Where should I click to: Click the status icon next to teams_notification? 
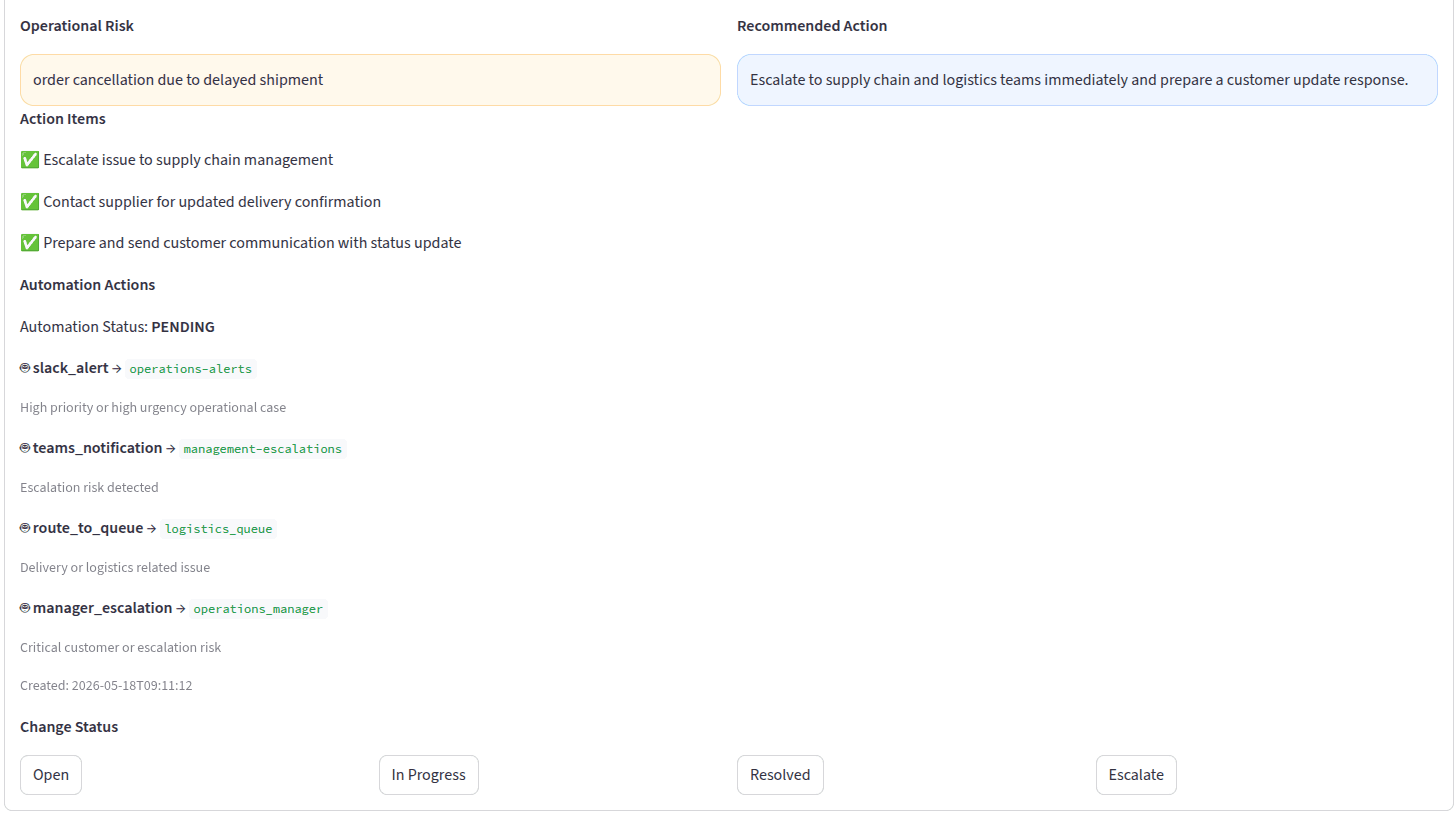(25, 448)
